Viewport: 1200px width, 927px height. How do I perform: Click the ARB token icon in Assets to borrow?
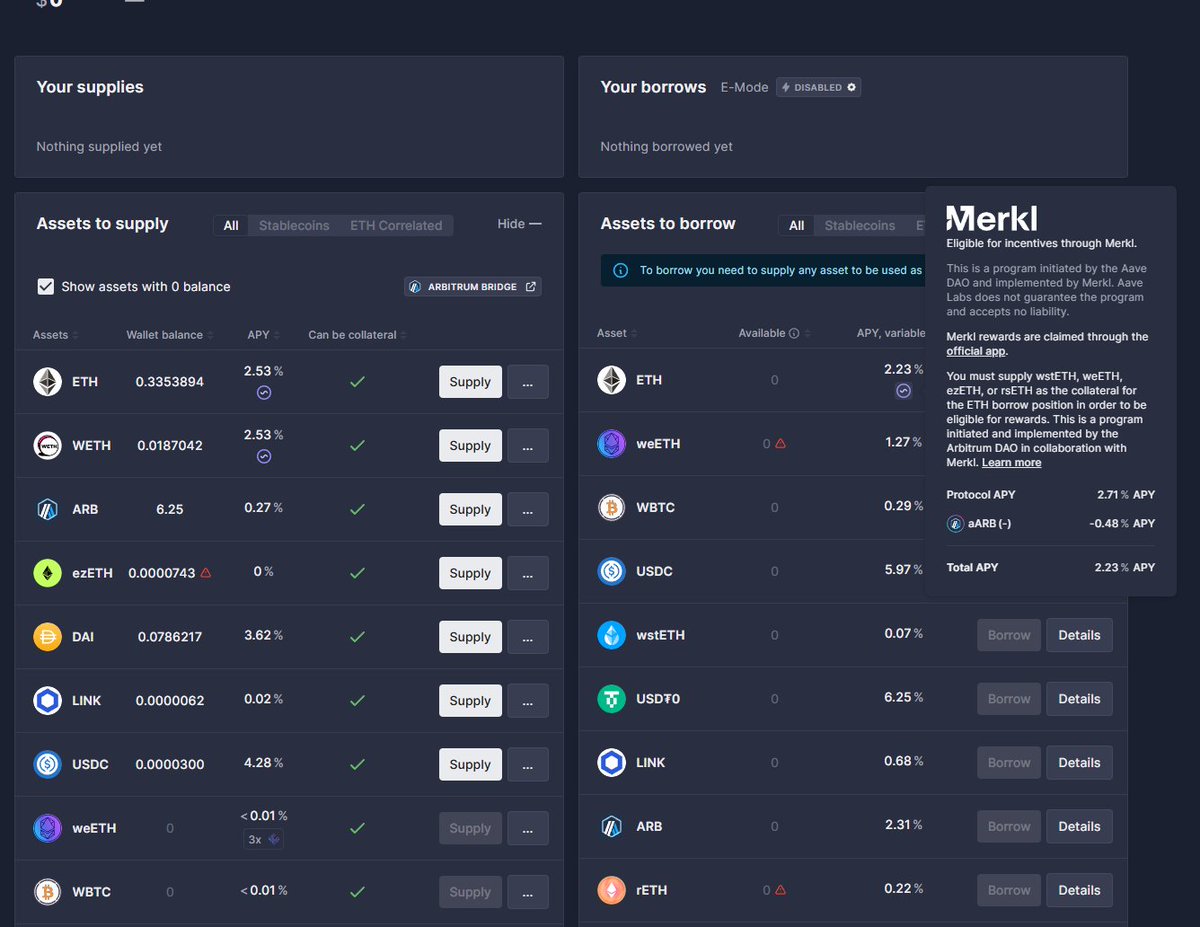pyautogui.click(x=612, y=827)
